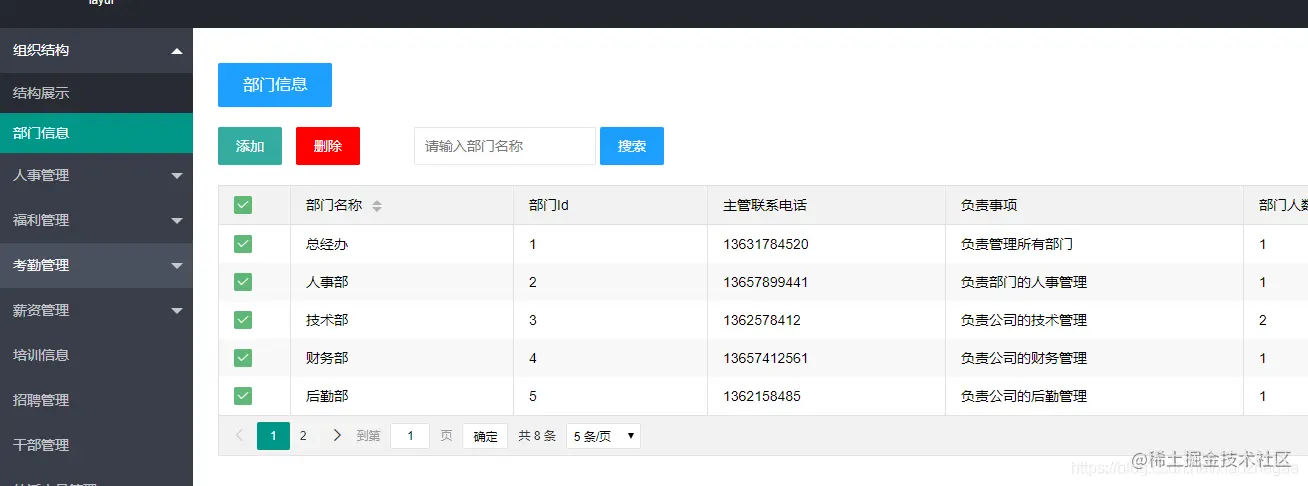
Task: Go to next page arrow in pagination
Action: tap(337, 436)
